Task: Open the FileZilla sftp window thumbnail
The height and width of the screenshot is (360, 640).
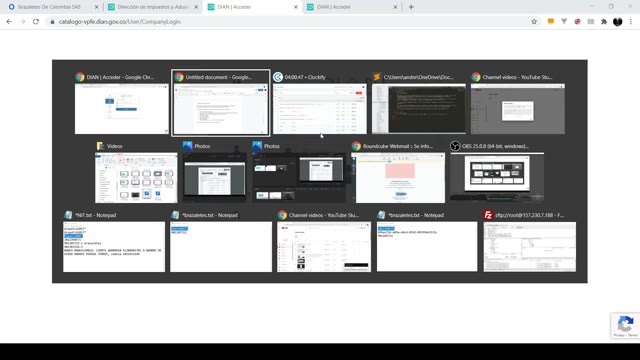Action: 530,241
